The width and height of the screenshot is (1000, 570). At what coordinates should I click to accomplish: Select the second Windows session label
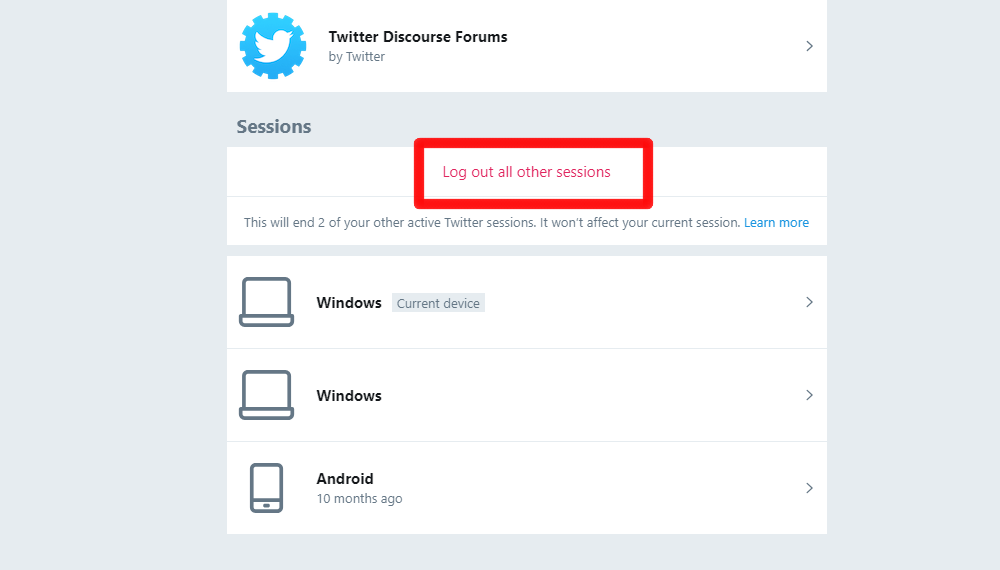pos(349,396)
